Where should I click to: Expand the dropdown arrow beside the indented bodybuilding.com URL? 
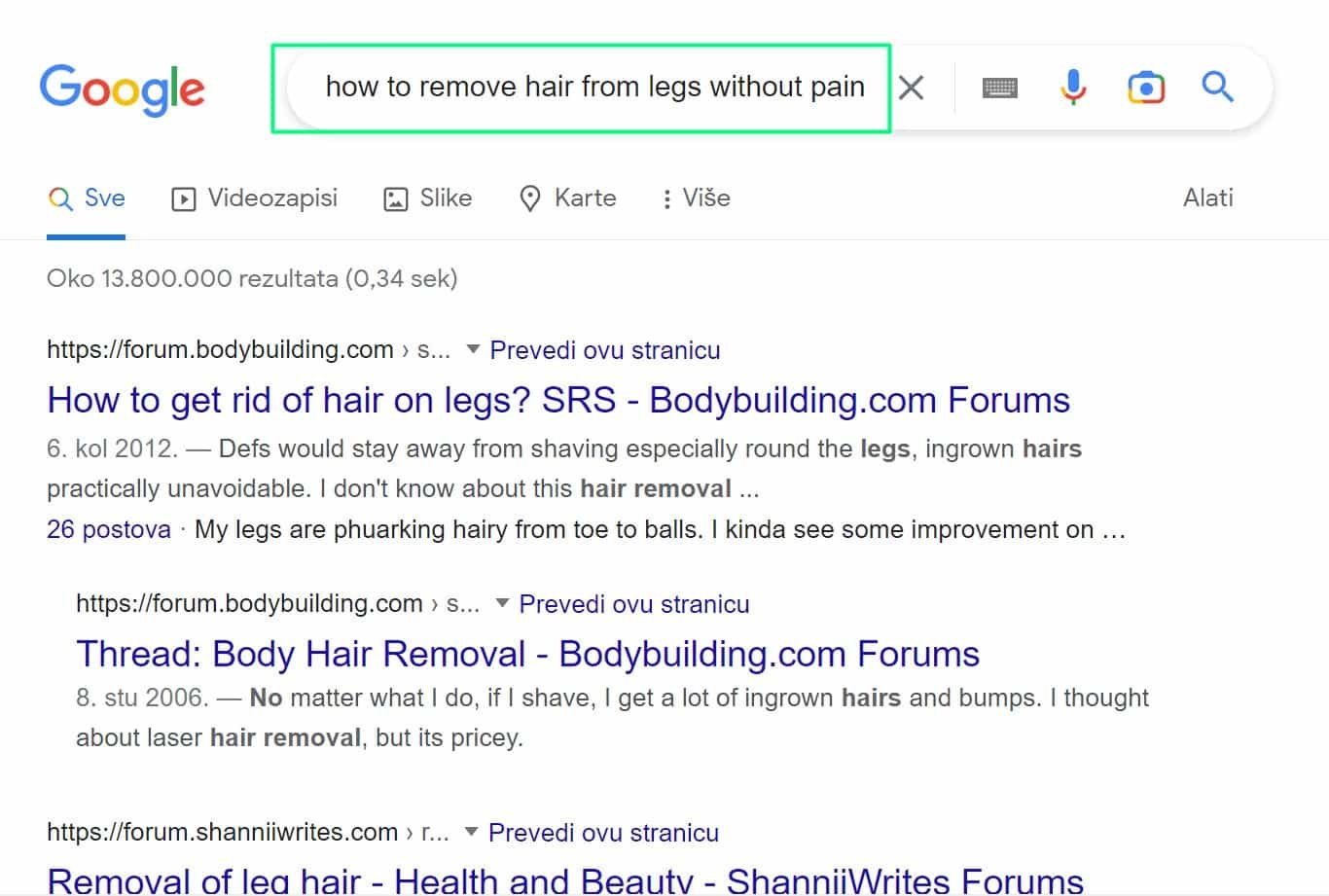502,603
